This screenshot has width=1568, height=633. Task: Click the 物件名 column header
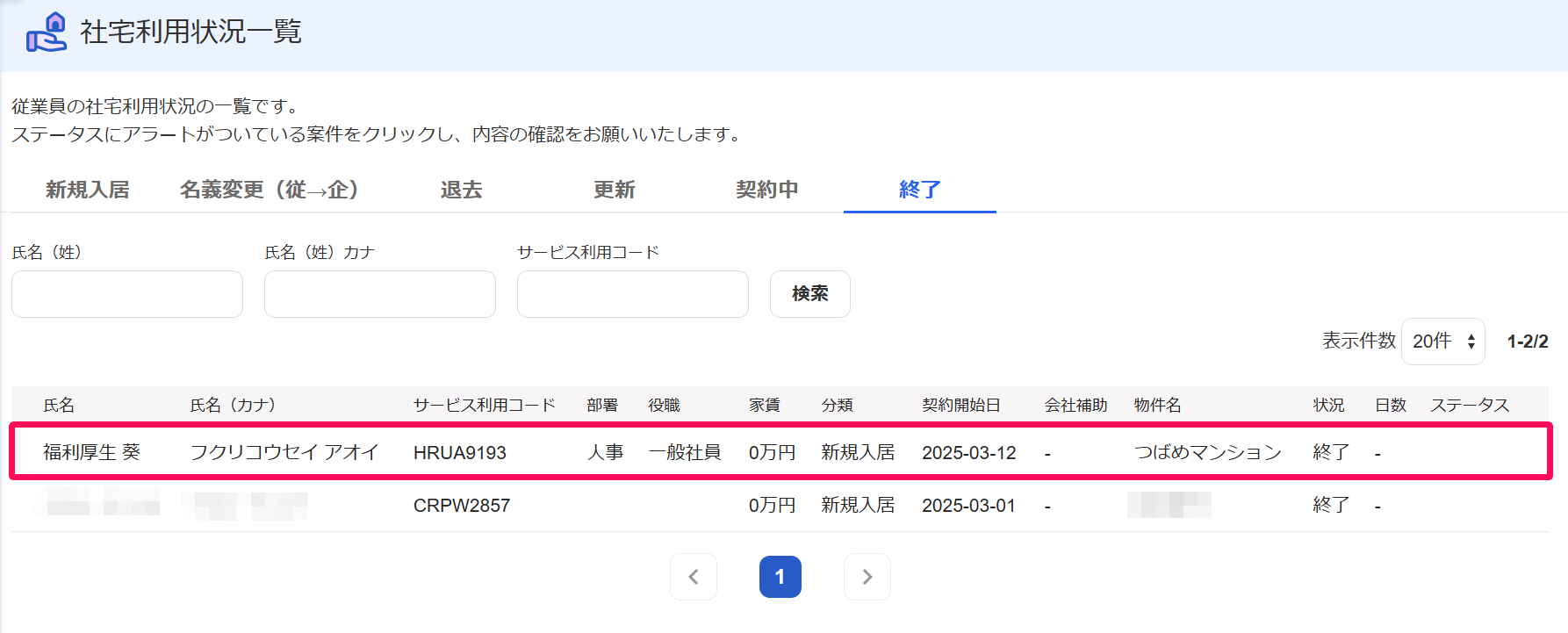tap(1157, 405)
